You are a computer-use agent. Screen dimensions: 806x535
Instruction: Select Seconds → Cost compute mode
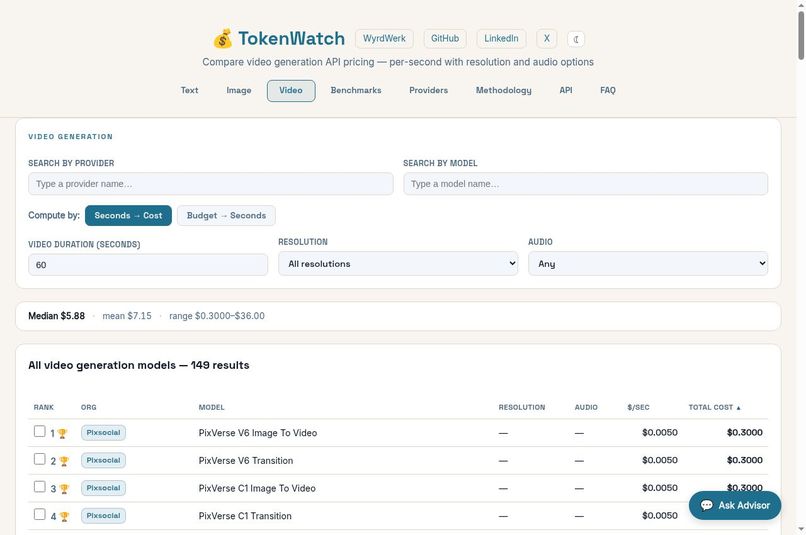point(128,215)
